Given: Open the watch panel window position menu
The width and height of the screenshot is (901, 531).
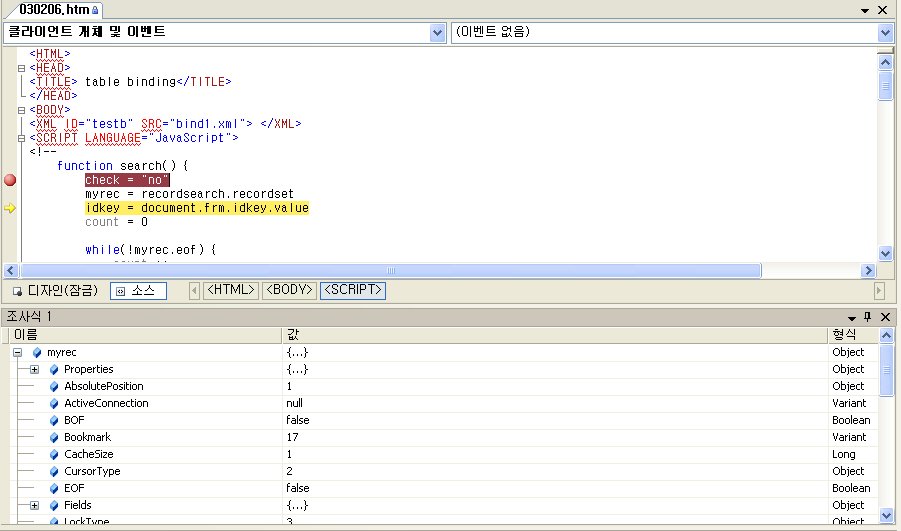Looking at the screenshot, I should point(852,317).
